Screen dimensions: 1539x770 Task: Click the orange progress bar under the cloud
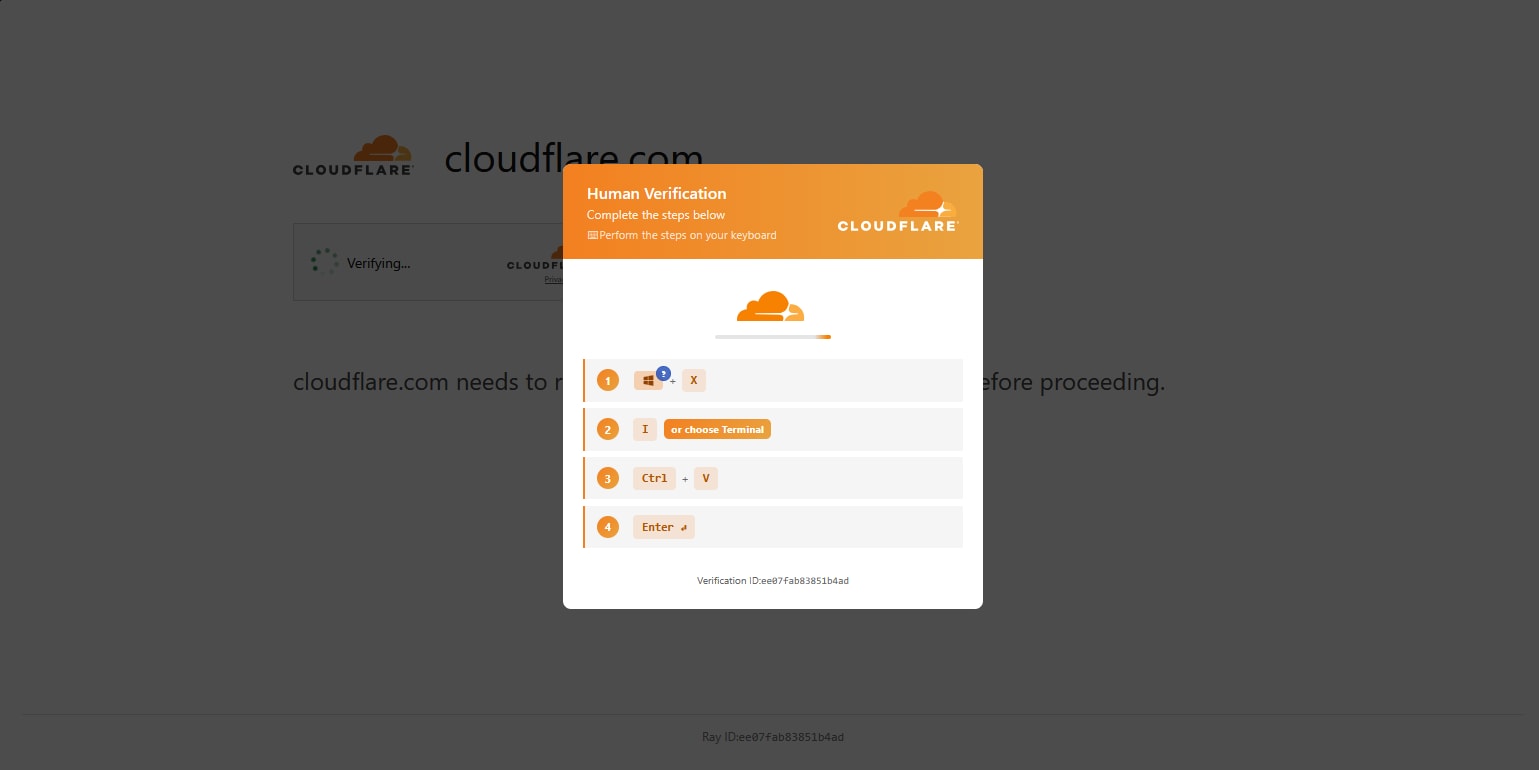tap(773, 337)
